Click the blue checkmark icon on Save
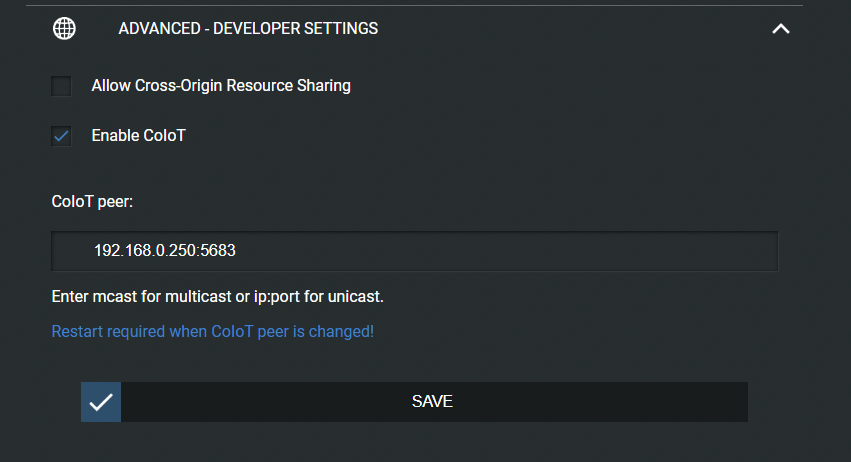The height and width of the screenshot is (462, 851). pos(101,402)
